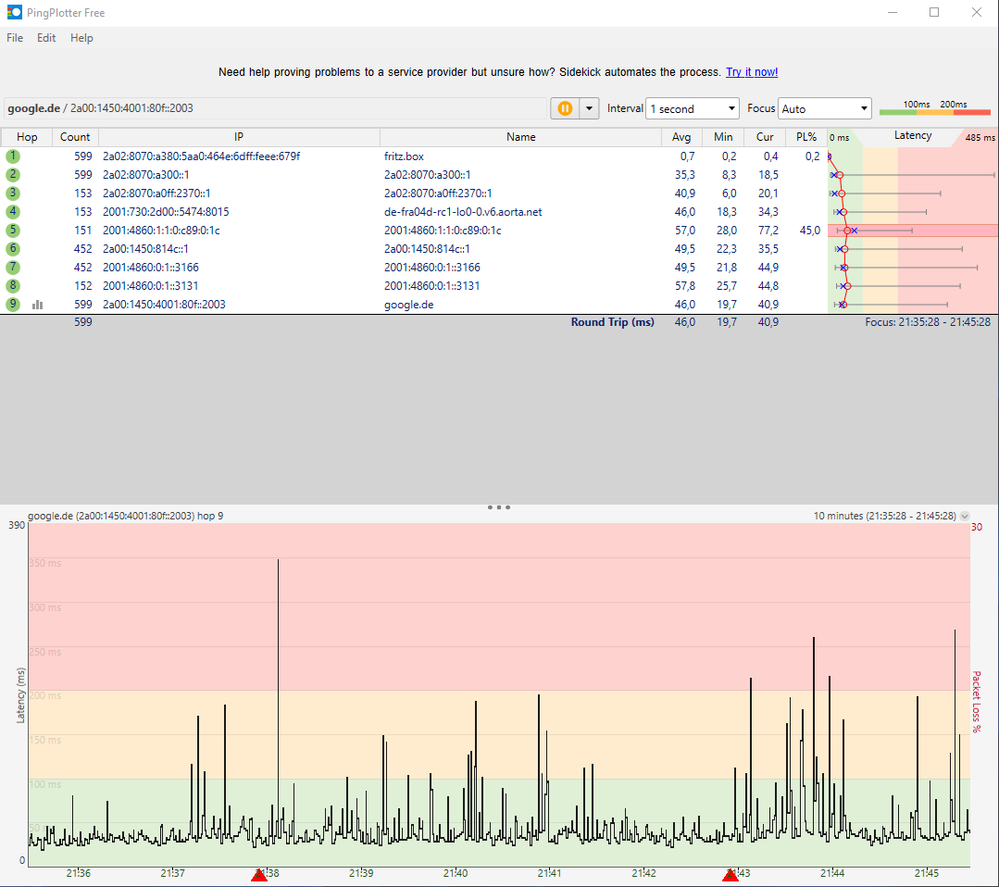Click the three-dot splitter handle above the timeline graph
The width and height of the screenshot is (999, 887).
point(499,507)
